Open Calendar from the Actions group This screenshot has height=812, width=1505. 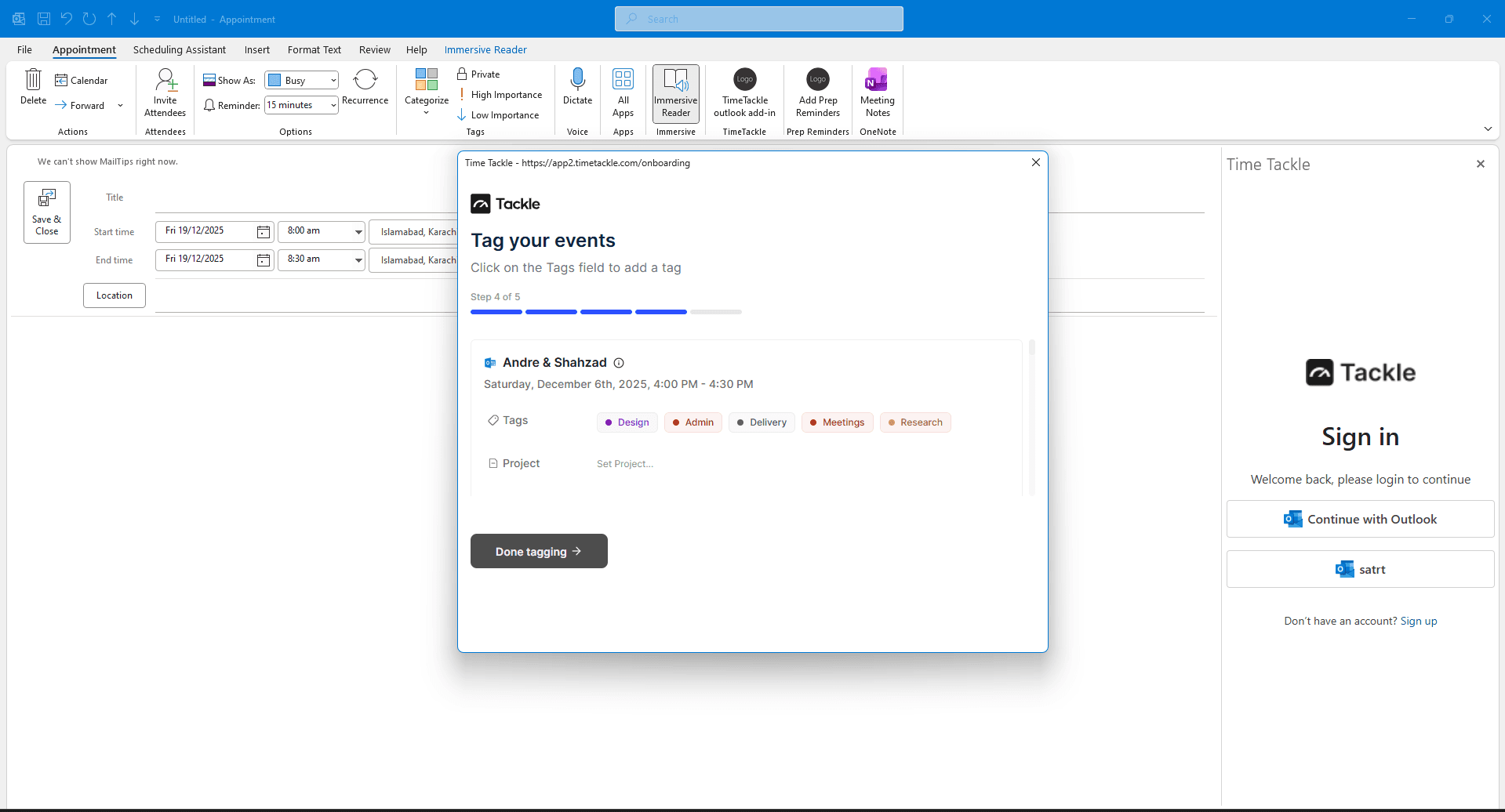(x=82, y=80)
